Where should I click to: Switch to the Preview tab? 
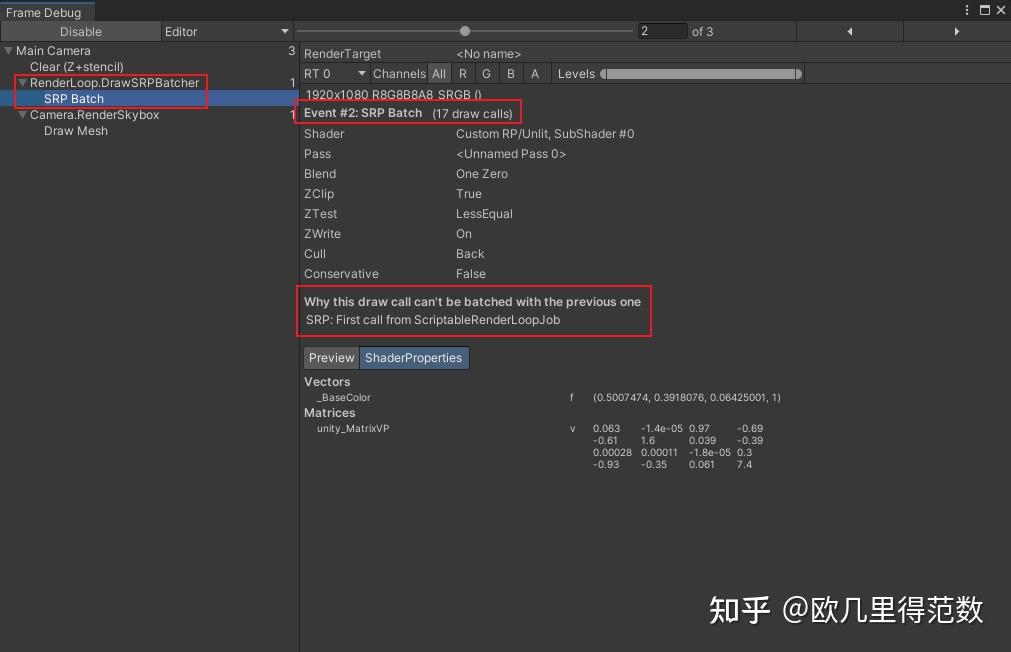pos(331,357)
